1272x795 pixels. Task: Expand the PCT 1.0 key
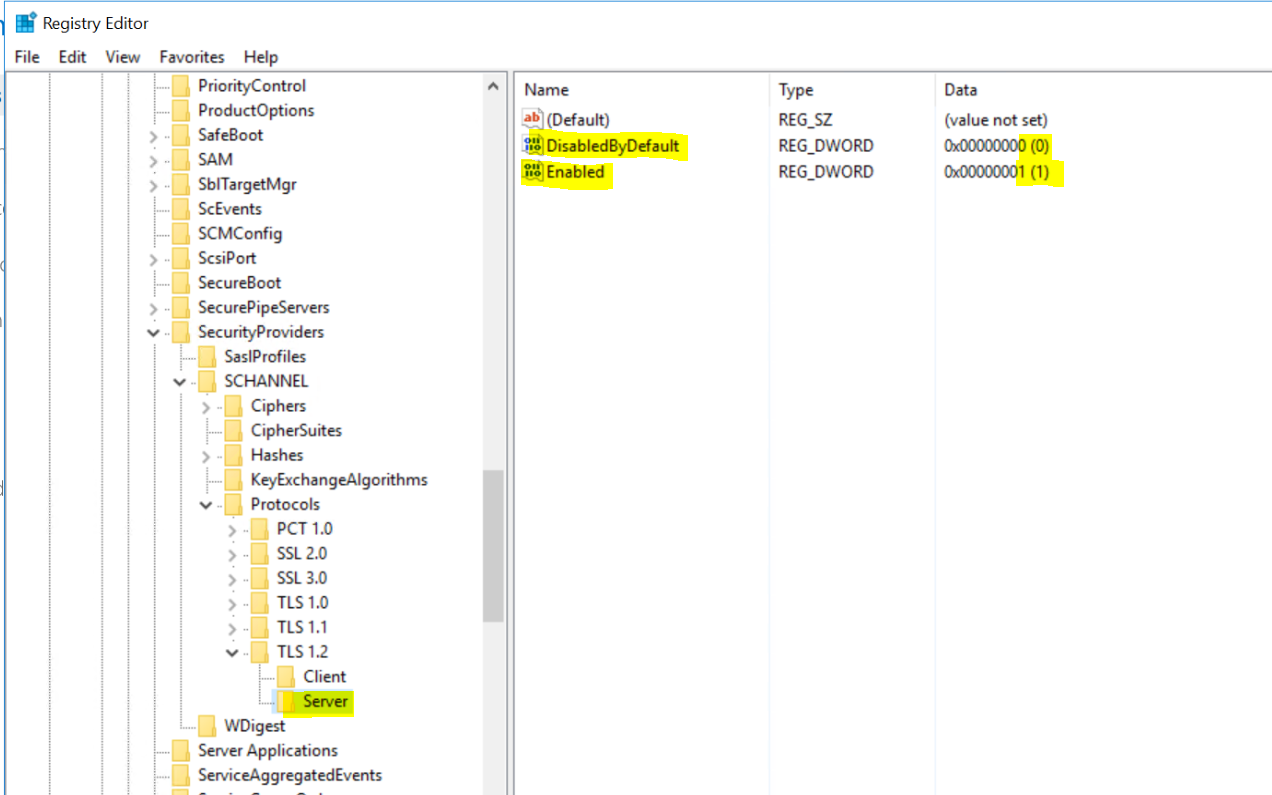(x=232, y=530)
